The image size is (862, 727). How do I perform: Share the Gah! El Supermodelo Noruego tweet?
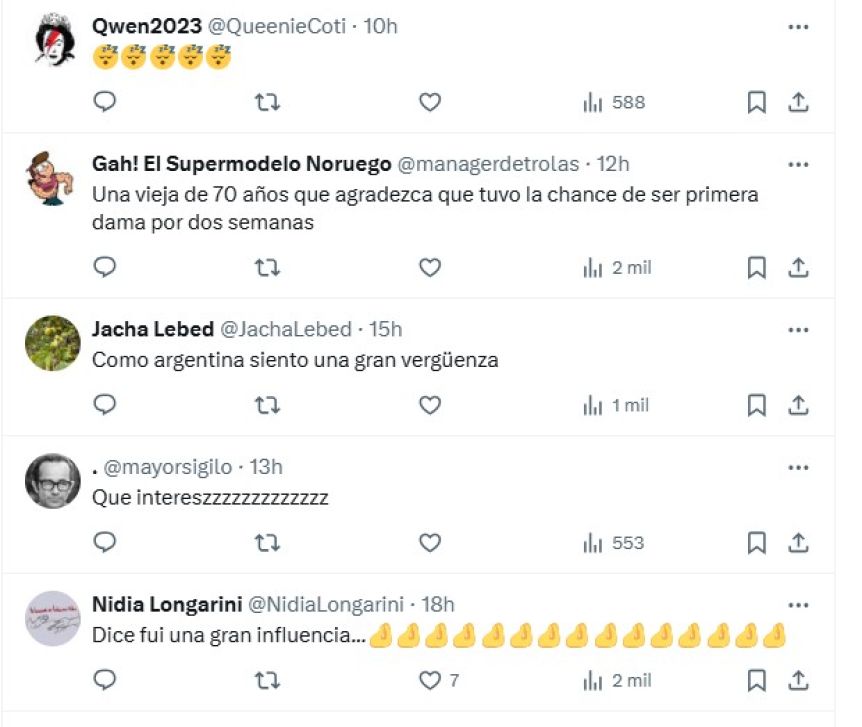pos(799,268)
